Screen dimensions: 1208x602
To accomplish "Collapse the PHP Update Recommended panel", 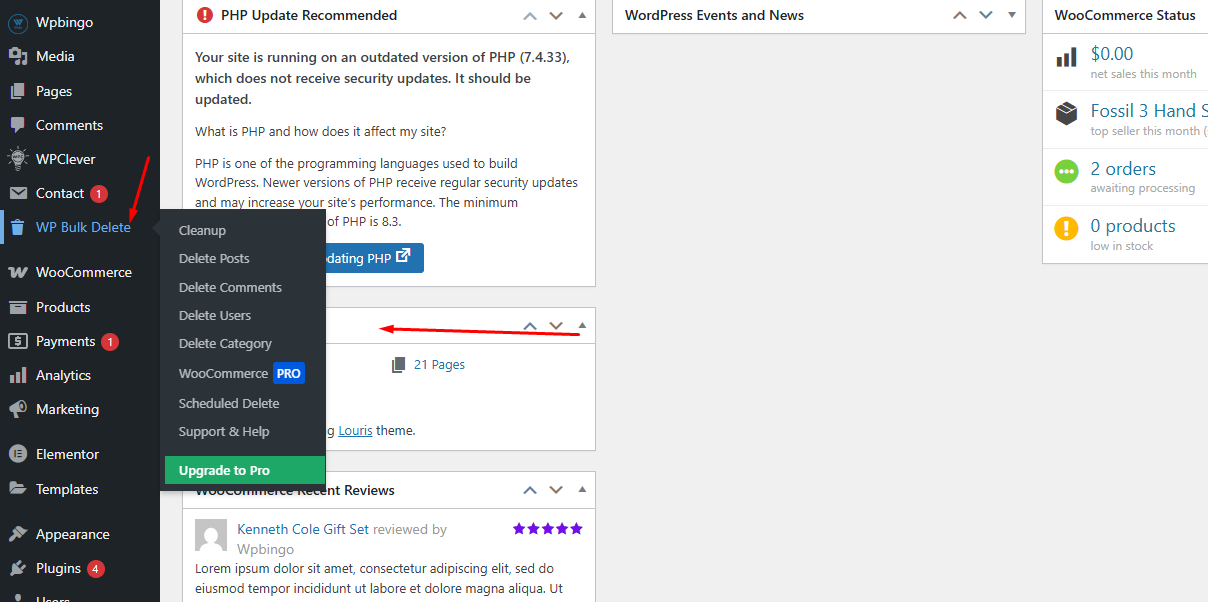I will 582,15.
